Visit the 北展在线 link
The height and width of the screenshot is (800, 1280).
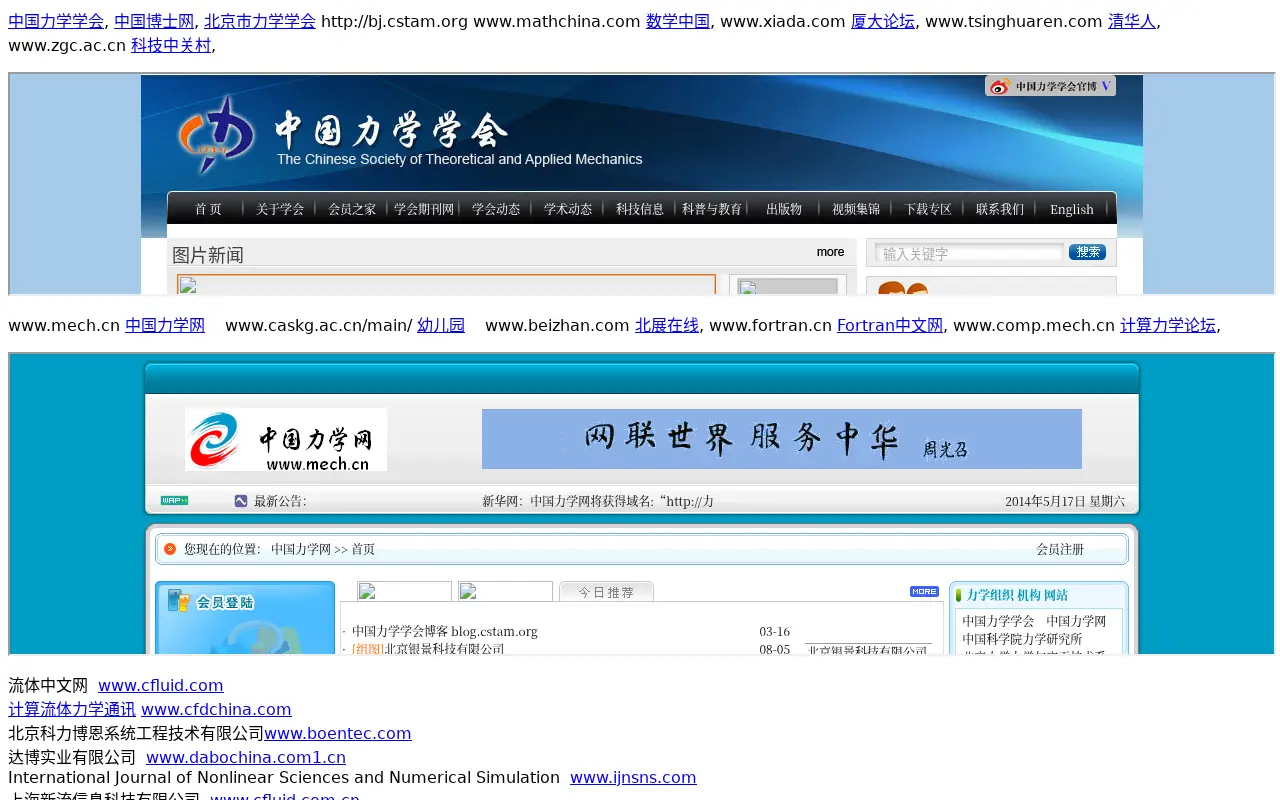667,325
